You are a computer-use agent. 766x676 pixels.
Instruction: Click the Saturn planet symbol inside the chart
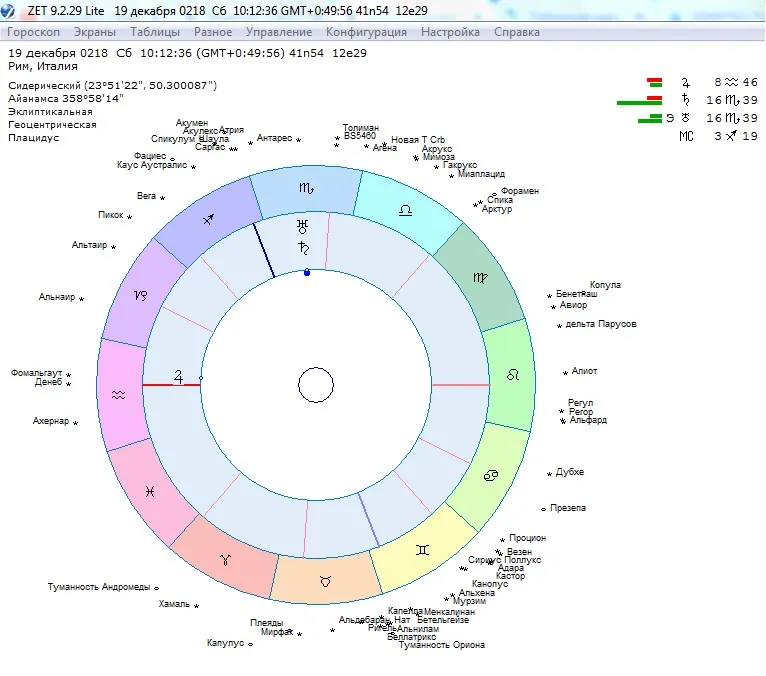(301, 246)
